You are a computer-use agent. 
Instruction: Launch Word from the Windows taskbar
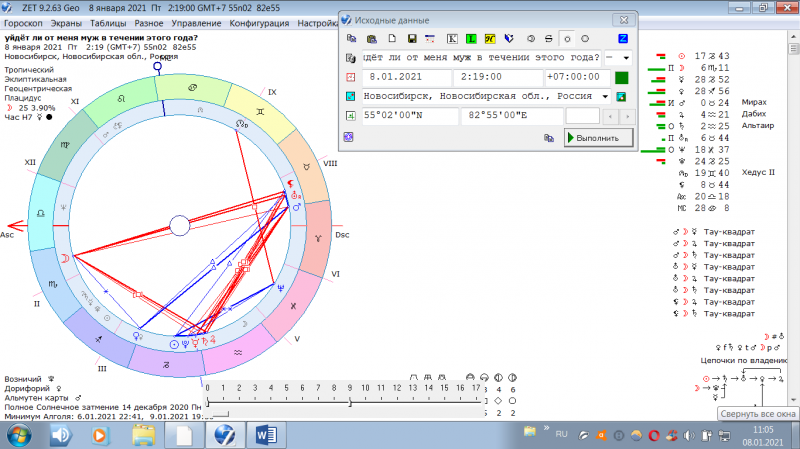[269, 435]
